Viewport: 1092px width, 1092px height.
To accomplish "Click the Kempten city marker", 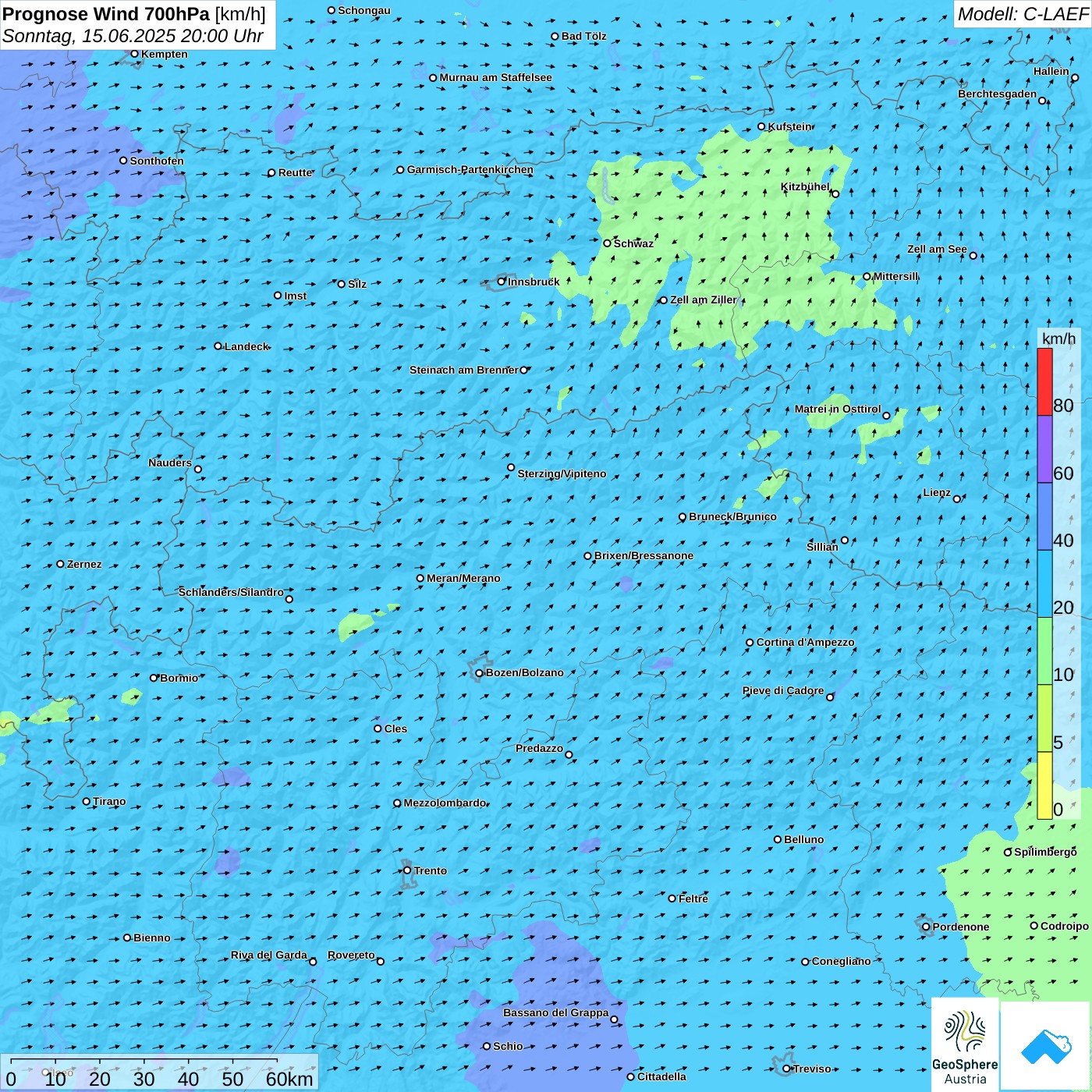I will [x=134, y=54].
